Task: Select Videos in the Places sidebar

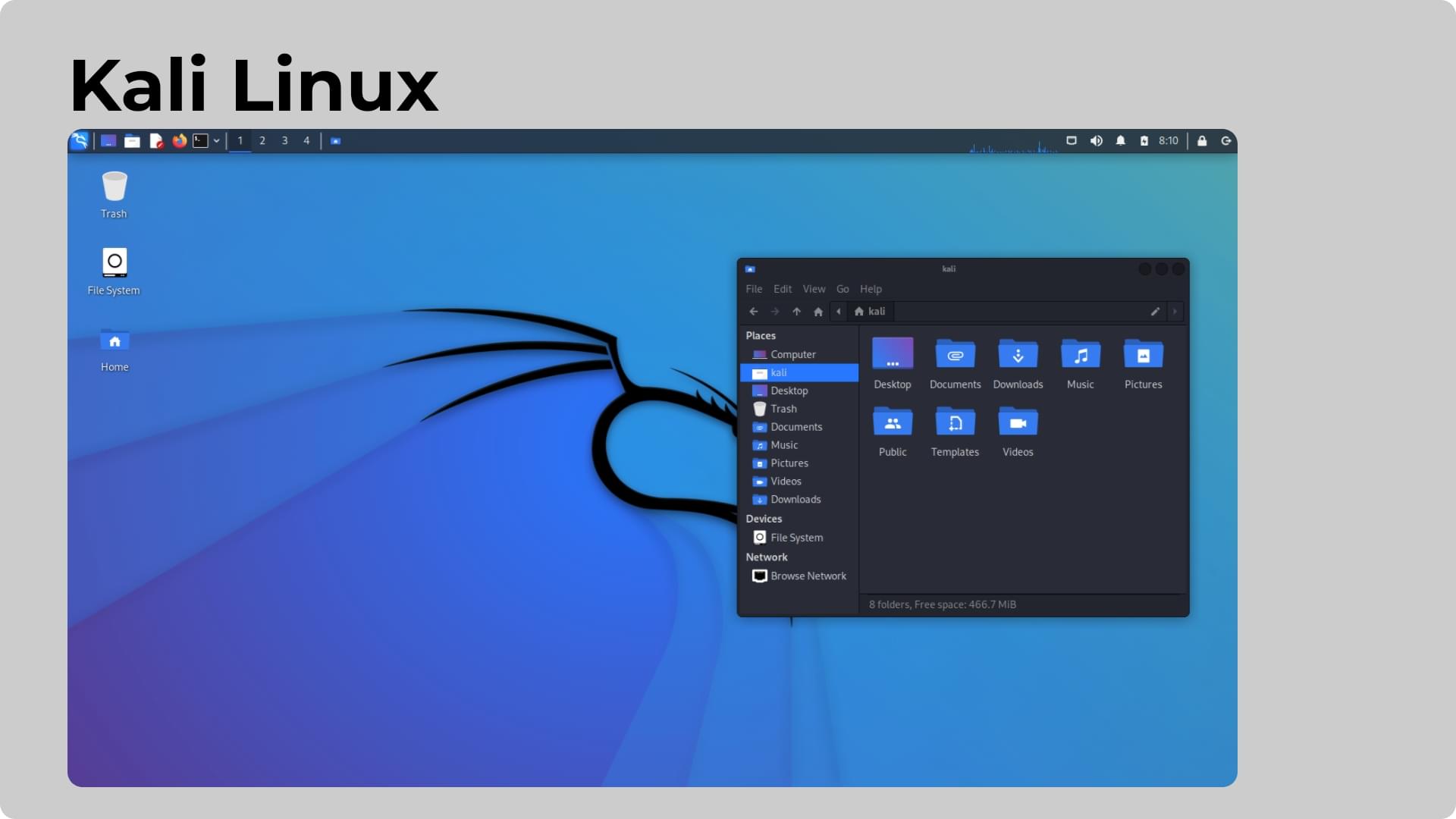Action: tap(799, 482)
